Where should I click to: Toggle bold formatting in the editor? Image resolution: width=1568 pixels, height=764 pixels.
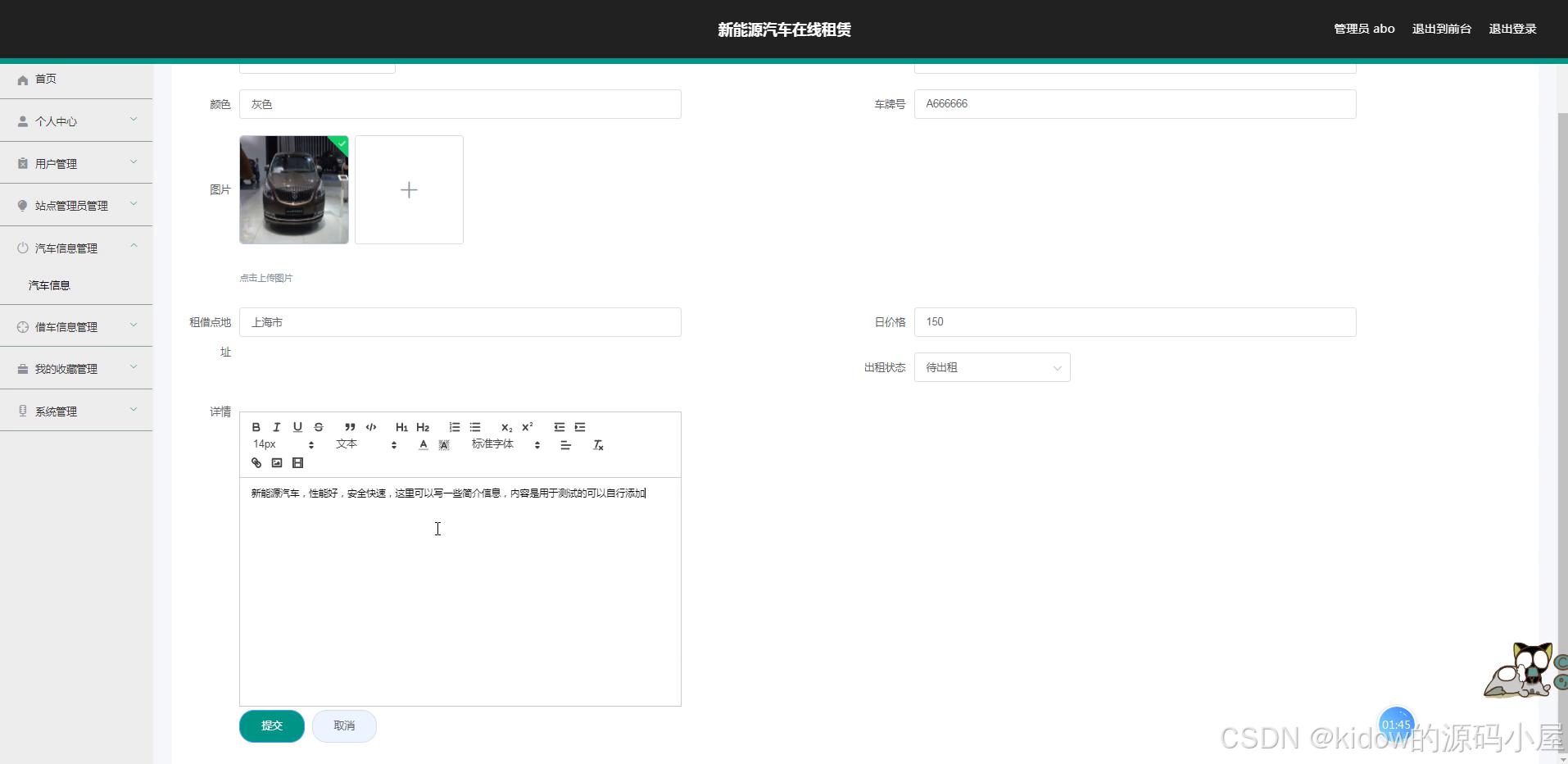(256, 427)
